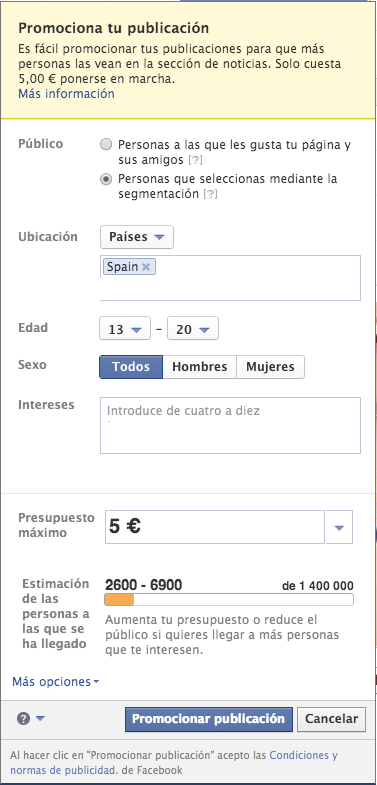Select the Todos gender option

(x=131, y=367)
